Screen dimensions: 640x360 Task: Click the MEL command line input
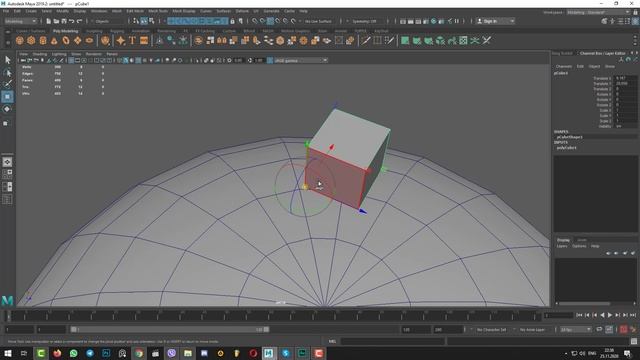point(392,341)
